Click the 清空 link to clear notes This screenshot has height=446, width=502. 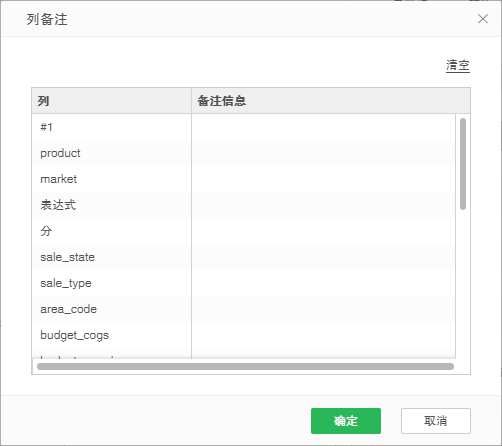coord(458,65)
